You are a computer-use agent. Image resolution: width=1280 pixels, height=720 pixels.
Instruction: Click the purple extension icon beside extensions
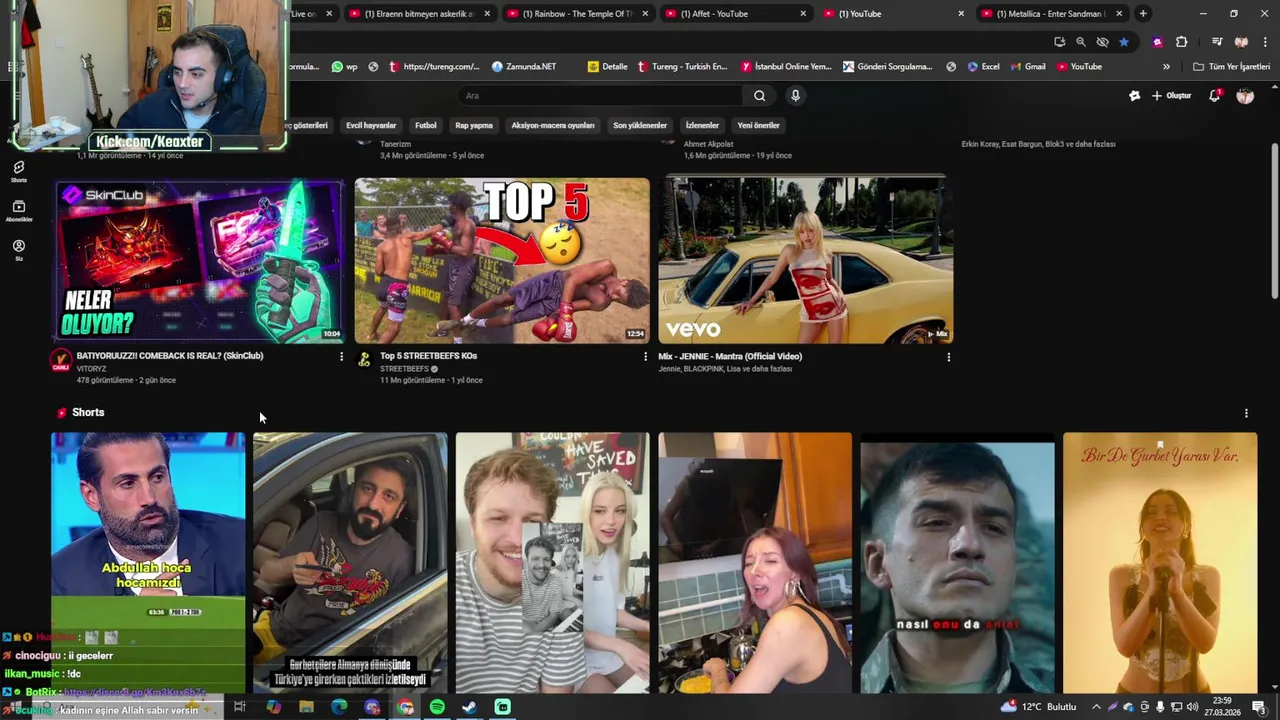pos(1158,42)
